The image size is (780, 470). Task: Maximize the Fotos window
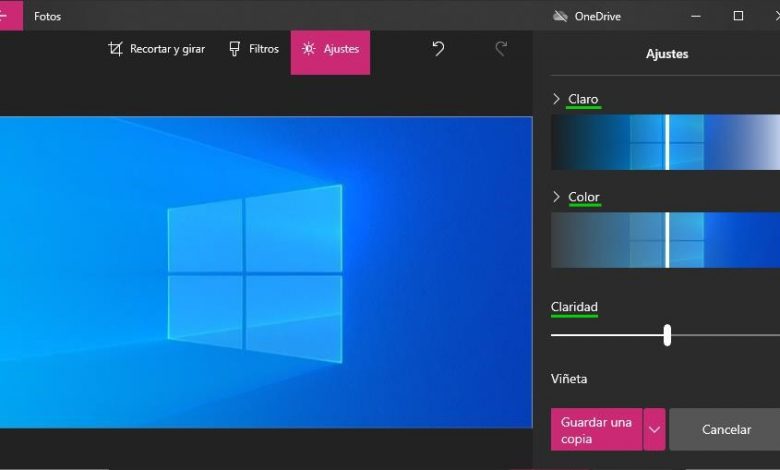[738, 16]
